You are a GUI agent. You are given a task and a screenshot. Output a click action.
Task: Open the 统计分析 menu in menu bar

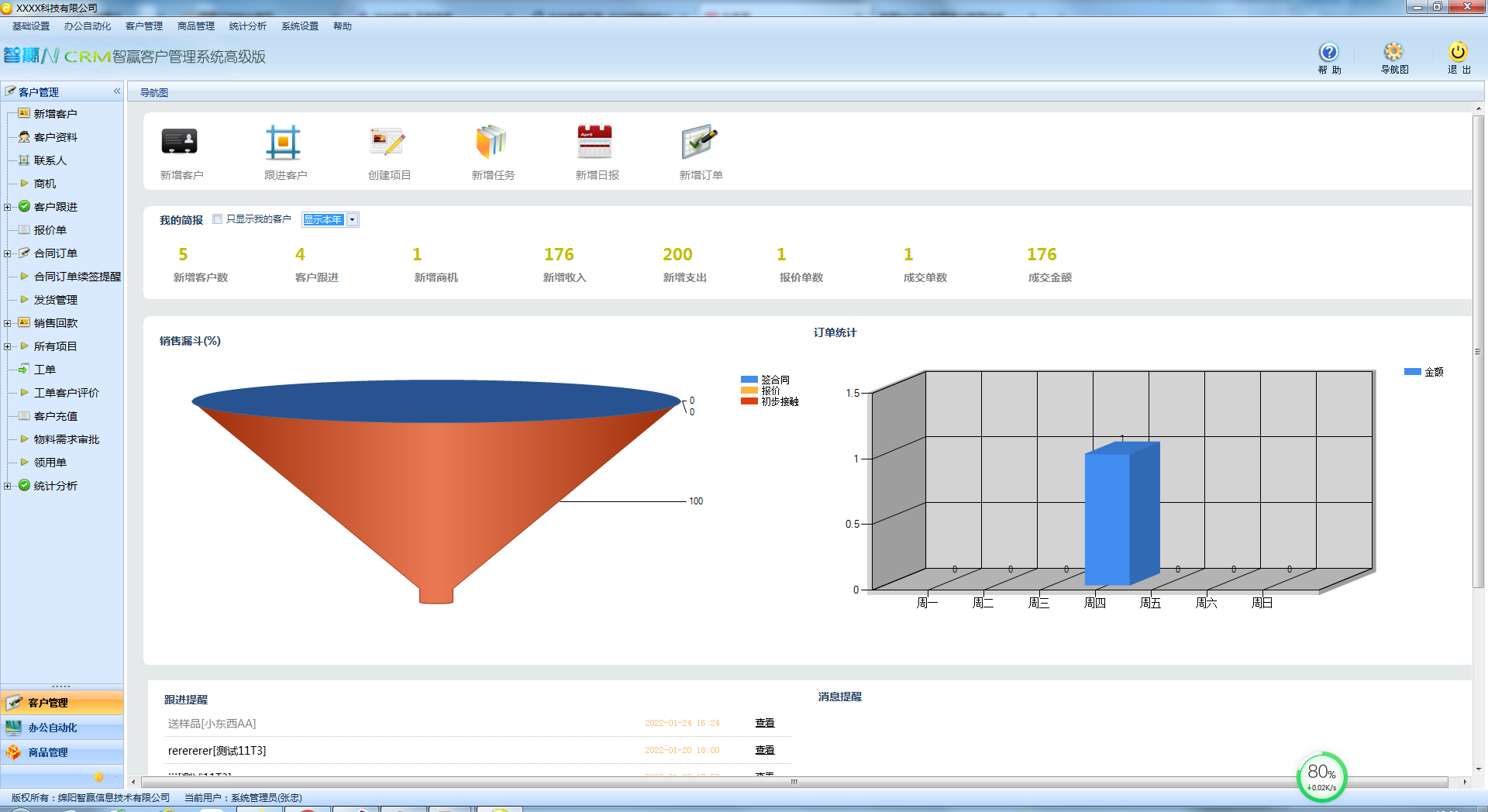click(248, 26)
